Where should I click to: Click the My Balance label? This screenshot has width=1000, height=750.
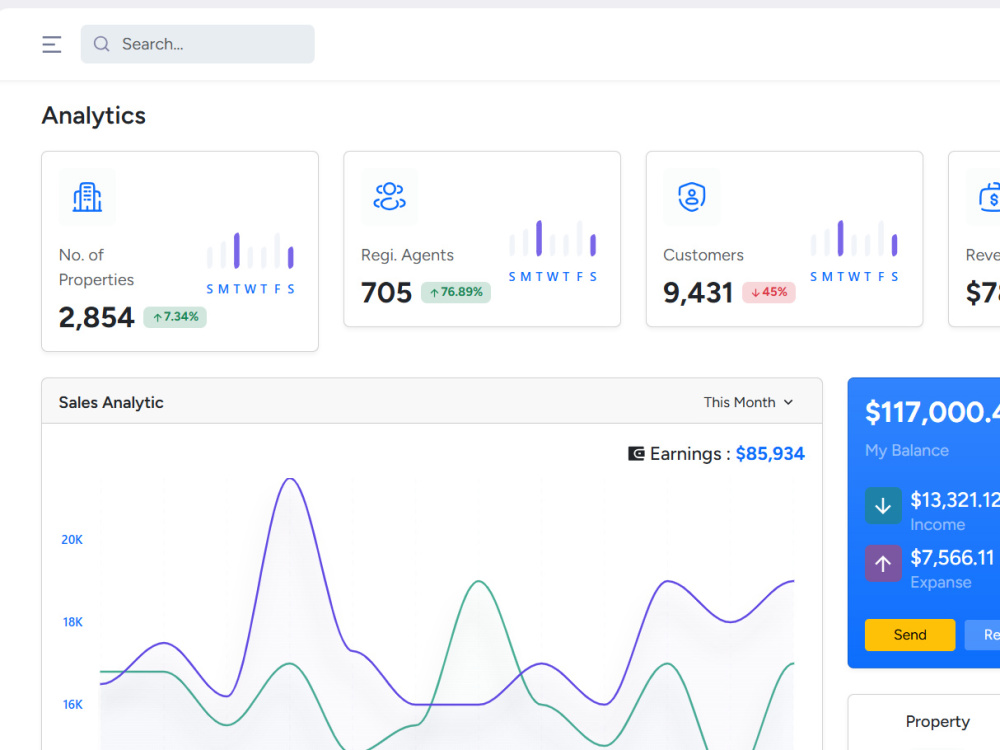(906, 450)
